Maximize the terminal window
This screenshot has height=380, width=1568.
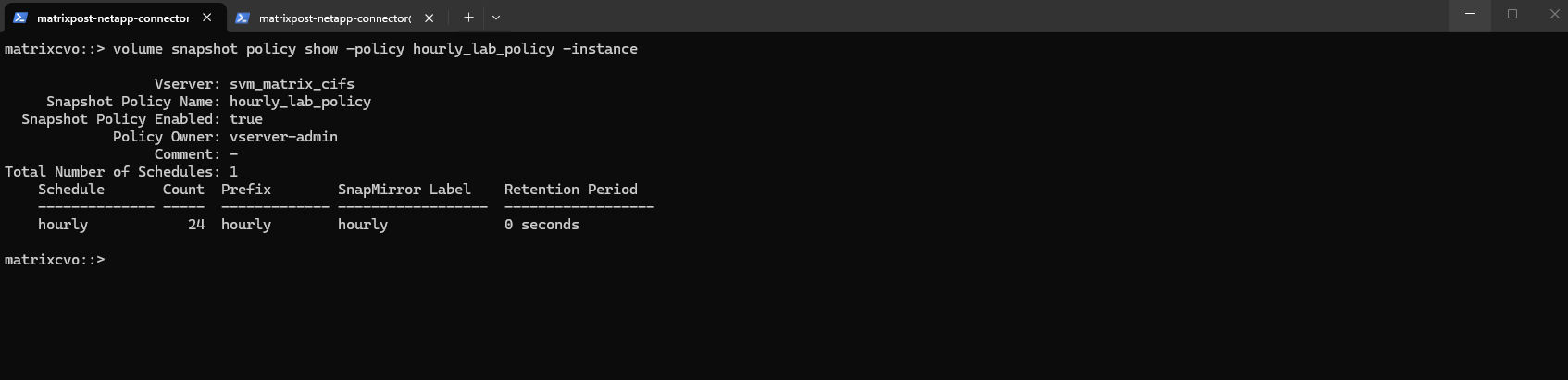click(1512, 14)
